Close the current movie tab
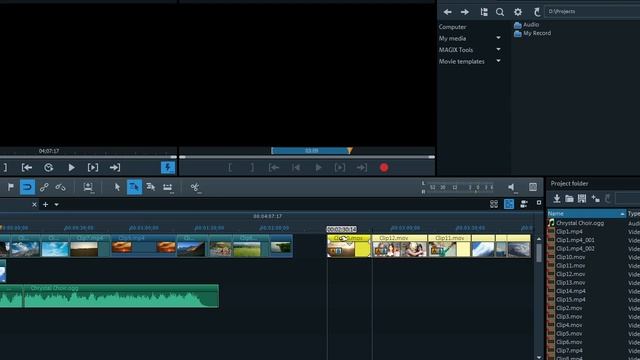Viewport: 640px width, 360px height. (34, 204)
